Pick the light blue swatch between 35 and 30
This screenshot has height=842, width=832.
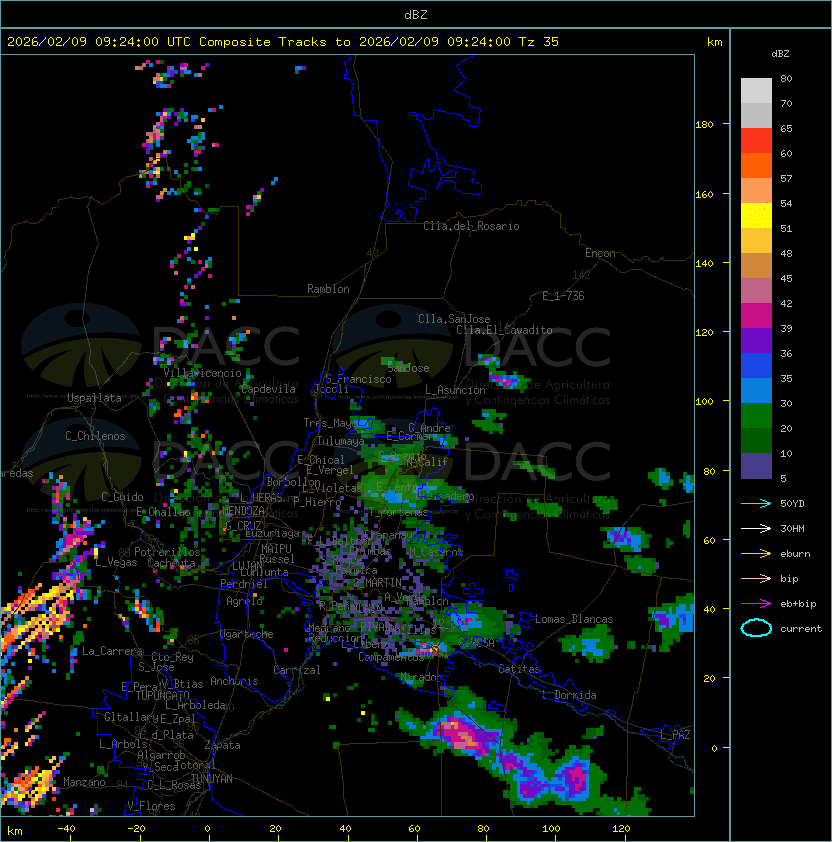click(756, 390)
